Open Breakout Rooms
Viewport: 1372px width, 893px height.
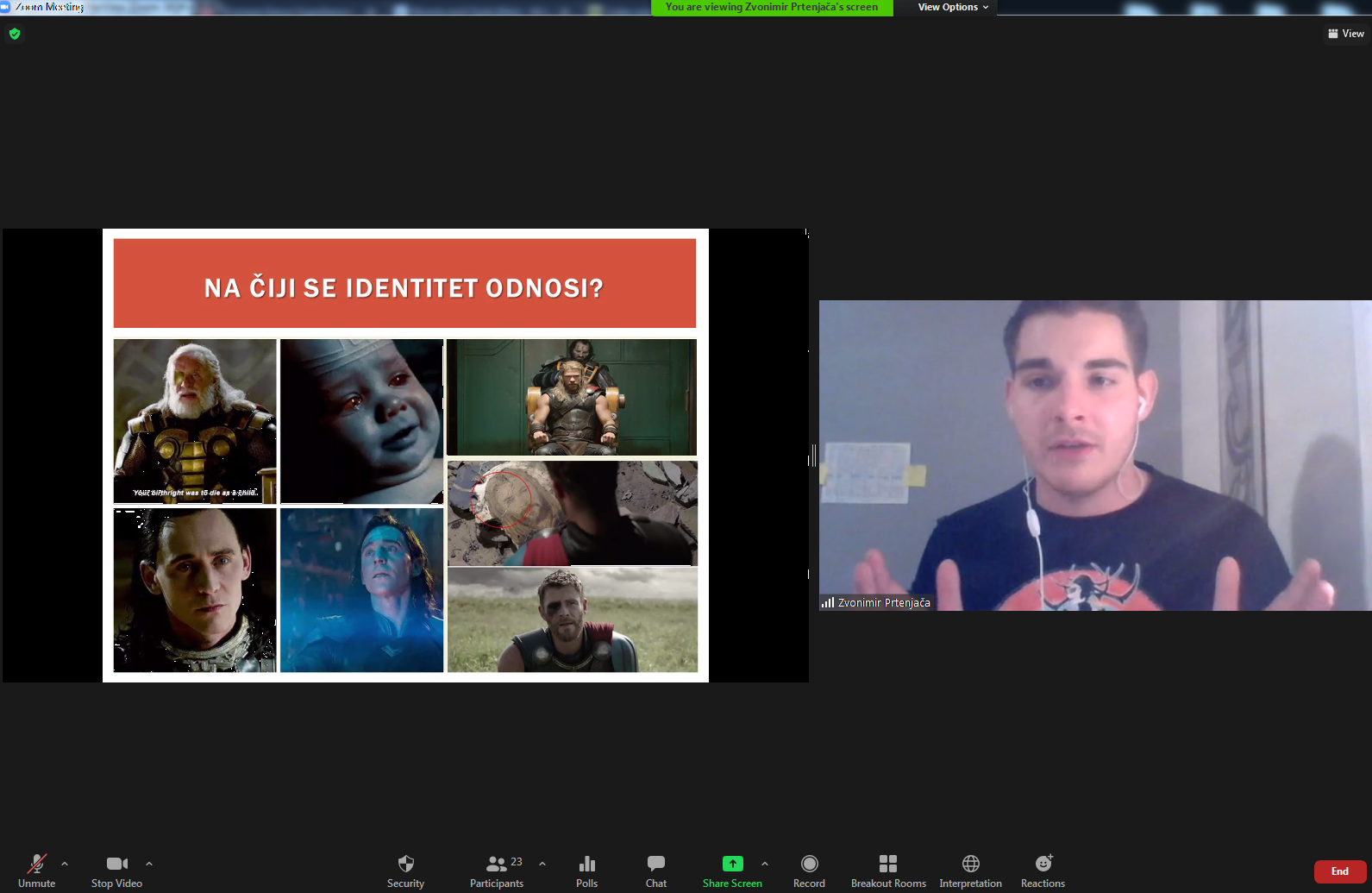click(888, 871)
